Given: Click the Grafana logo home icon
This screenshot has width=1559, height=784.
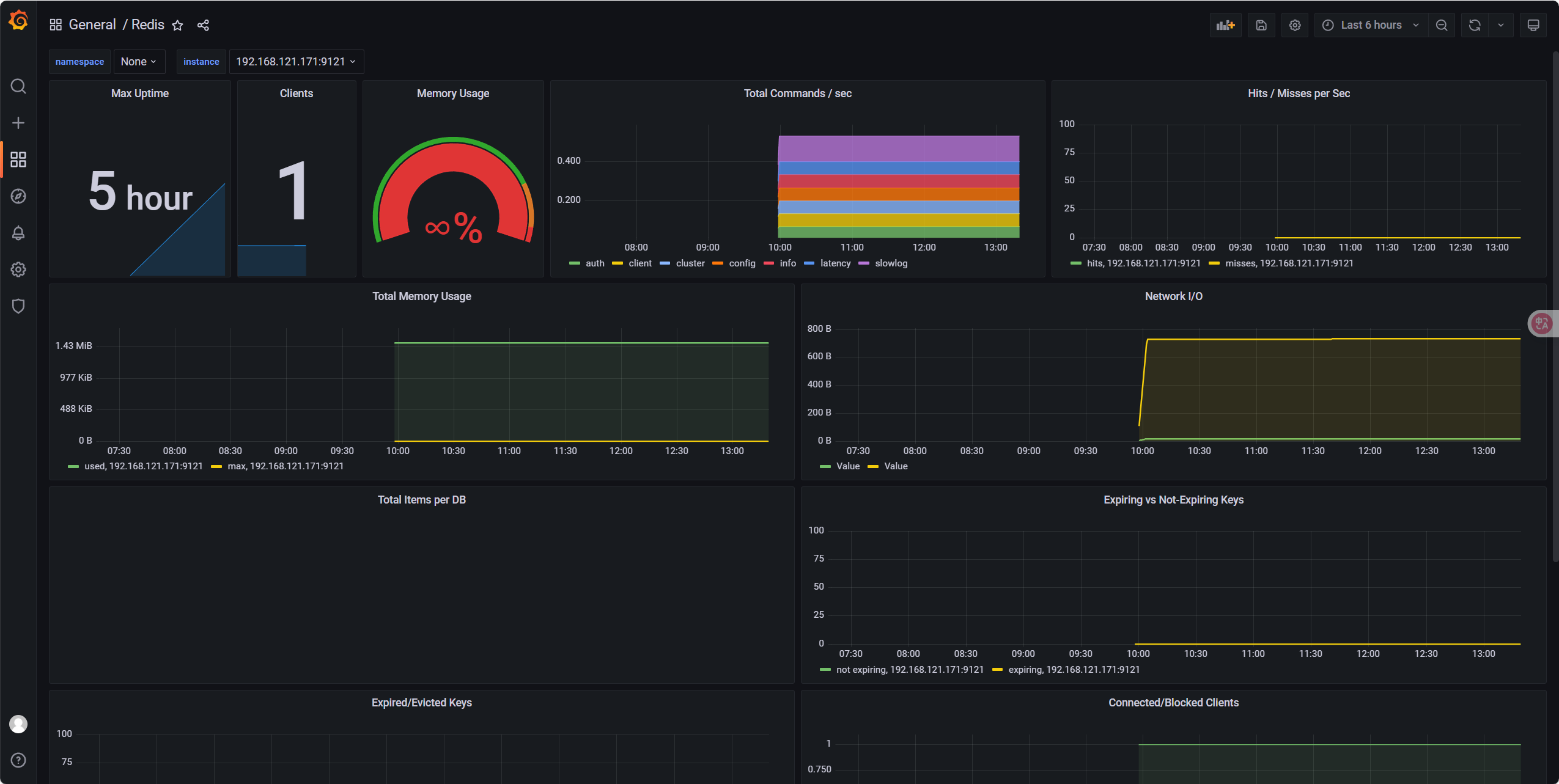Looking at the screenshot, I should pyautogui.click(x=18, y=21).
